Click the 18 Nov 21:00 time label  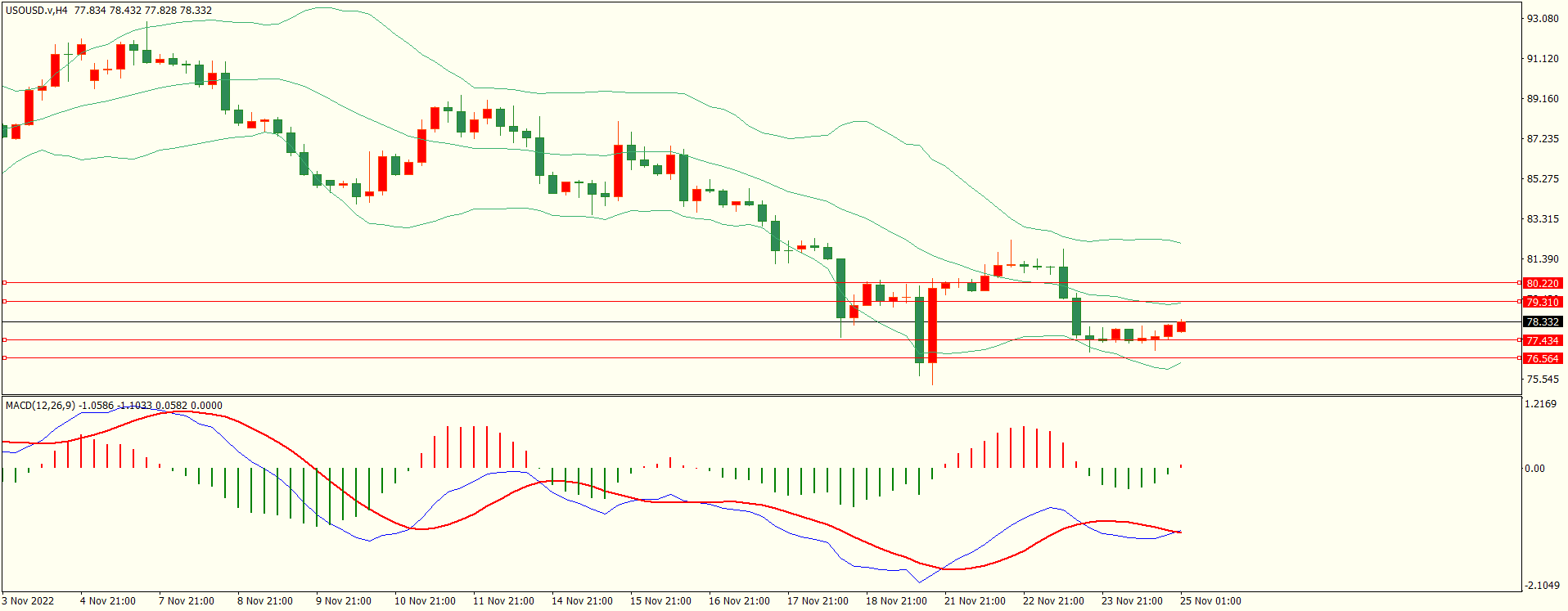pyautogui.click(x=896, y=601)
